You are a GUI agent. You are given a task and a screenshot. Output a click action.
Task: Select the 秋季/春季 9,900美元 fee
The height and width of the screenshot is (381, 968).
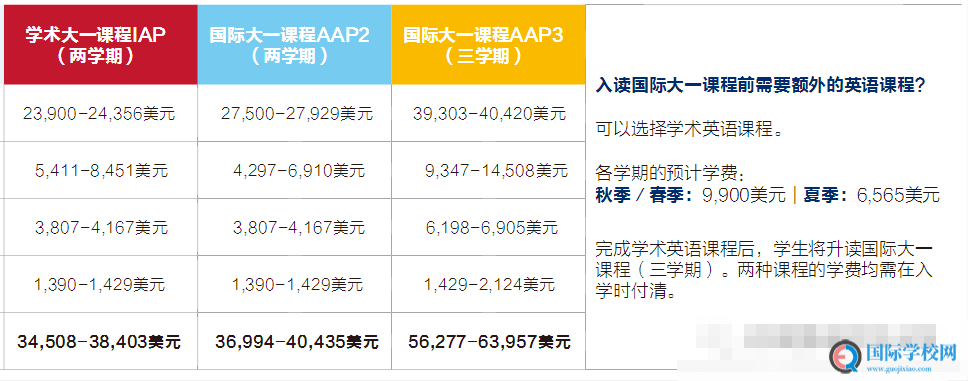pyautogui.click(x=691, y=196)
